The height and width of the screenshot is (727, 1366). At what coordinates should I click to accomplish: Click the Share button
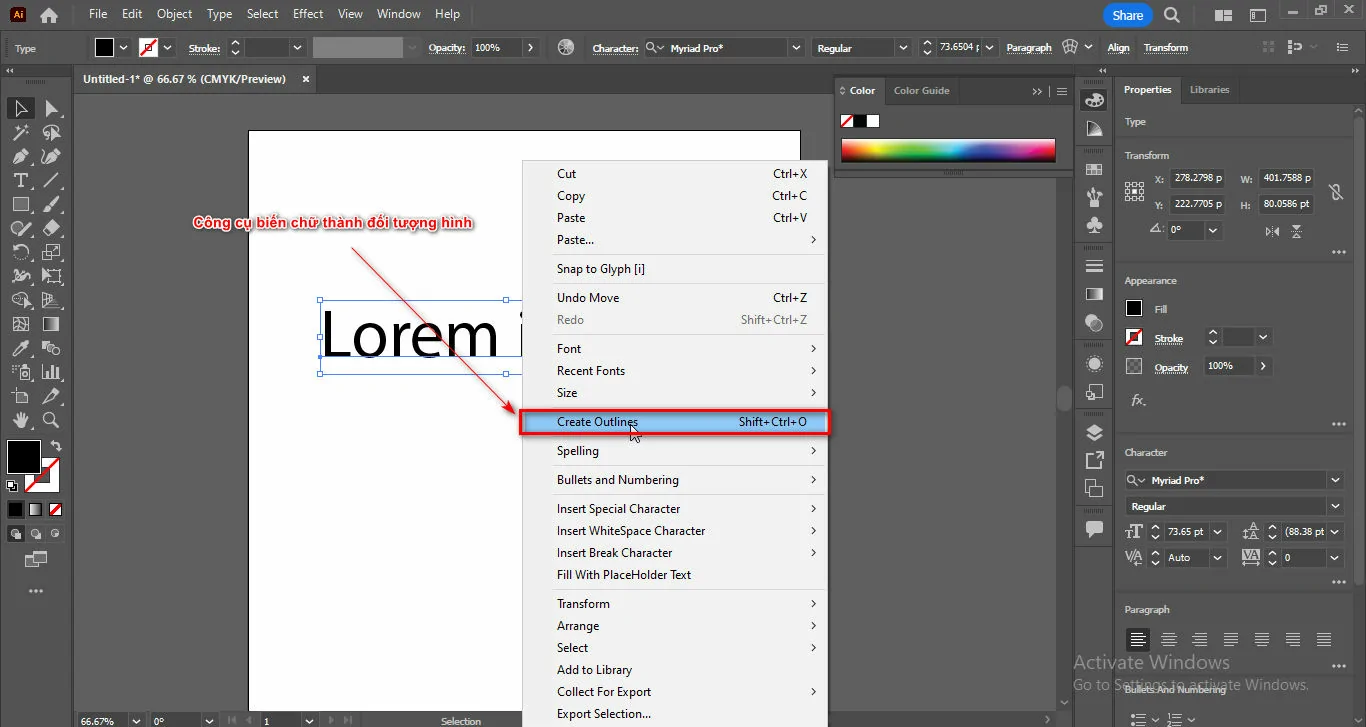point(1127,15)
